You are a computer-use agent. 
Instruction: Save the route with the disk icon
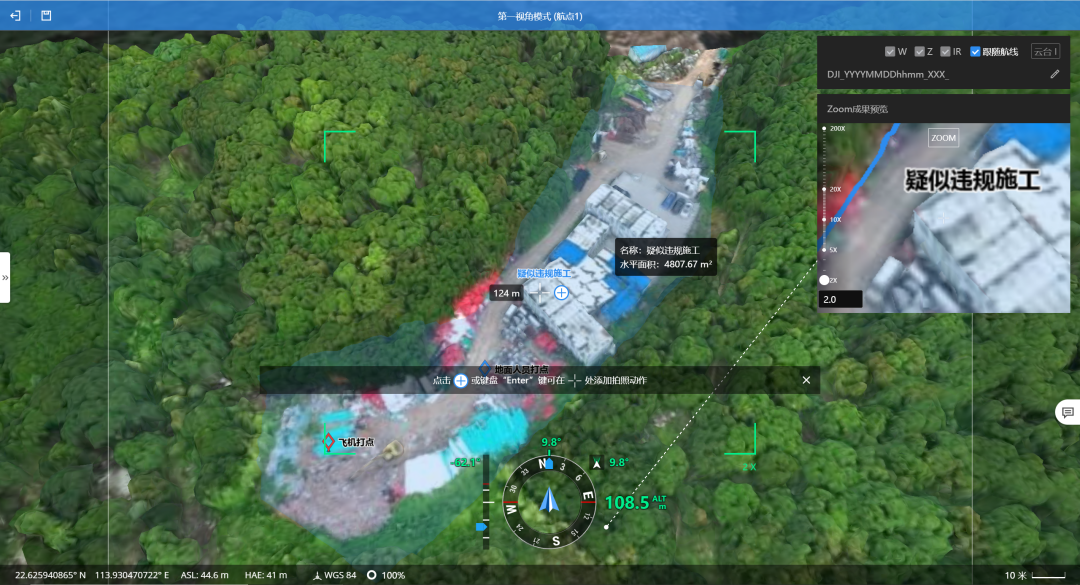click(x=47, y=16)
